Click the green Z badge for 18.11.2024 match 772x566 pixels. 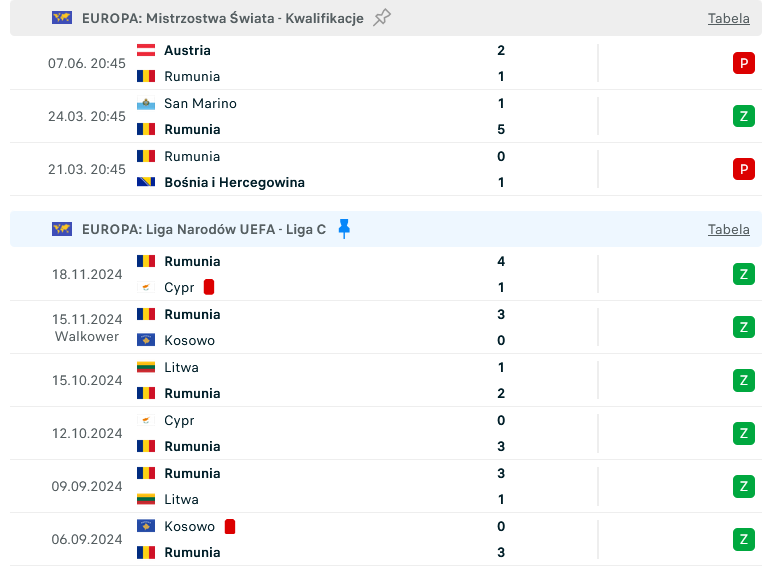pyautogui.click(x=743, y=274)
